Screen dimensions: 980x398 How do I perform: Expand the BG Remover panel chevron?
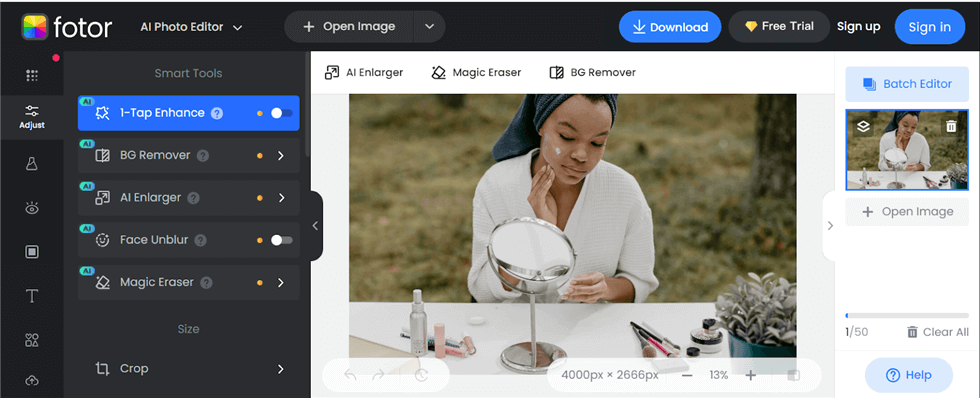(x=281, y=156)
